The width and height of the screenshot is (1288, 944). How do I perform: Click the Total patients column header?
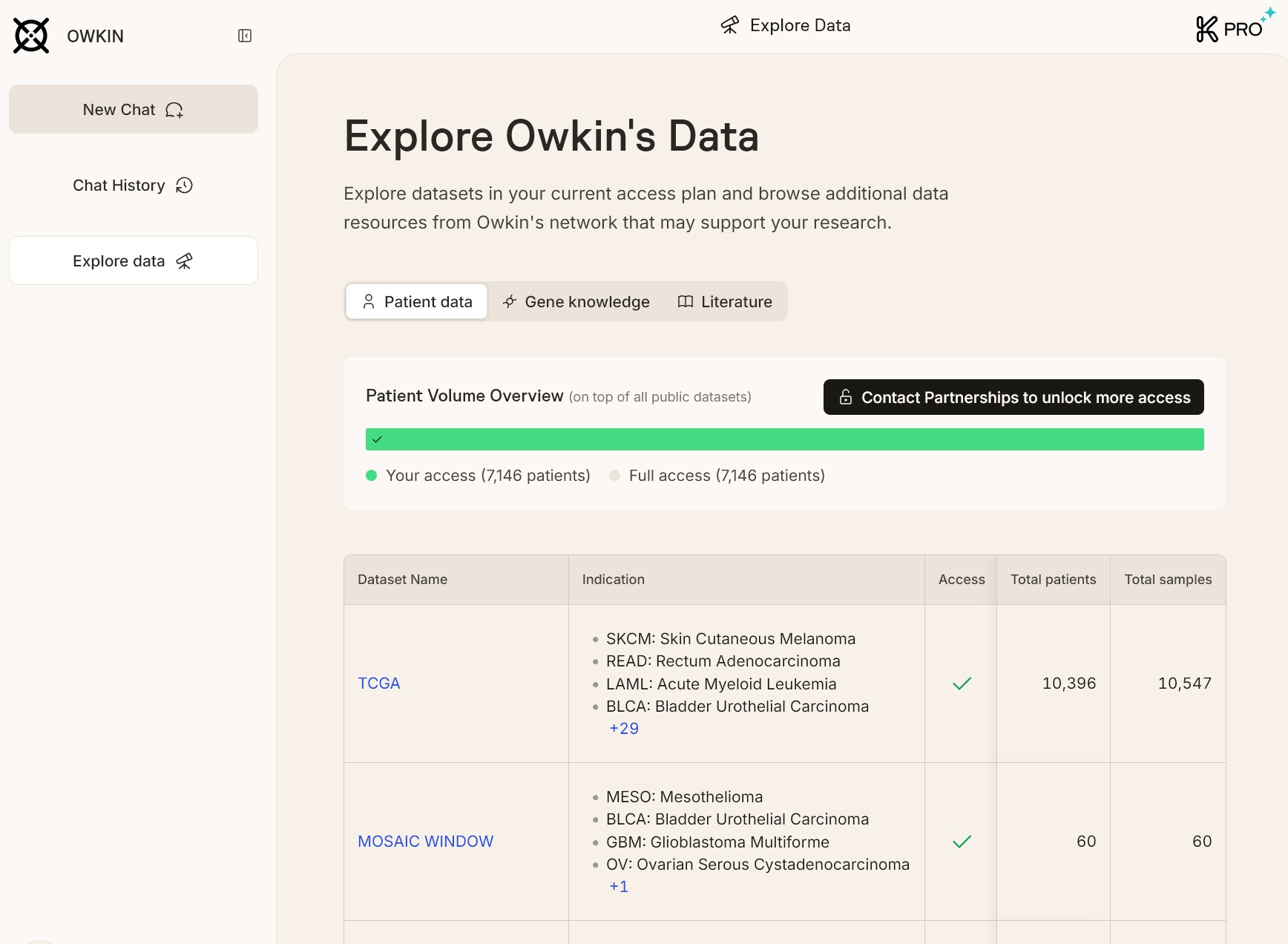tap(1053, 580)
